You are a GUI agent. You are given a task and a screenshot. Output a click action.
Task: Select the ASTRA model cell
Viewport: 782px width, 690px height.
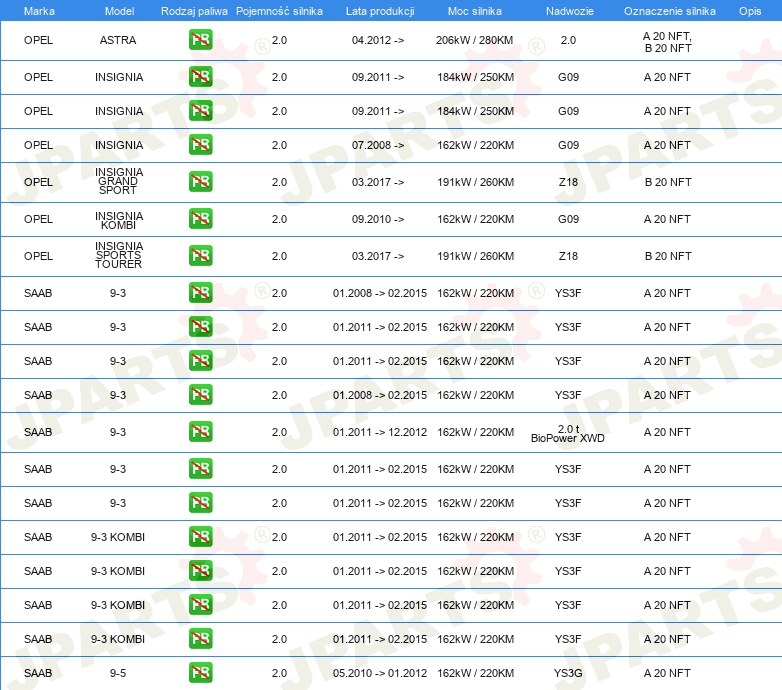coord(118,40)
